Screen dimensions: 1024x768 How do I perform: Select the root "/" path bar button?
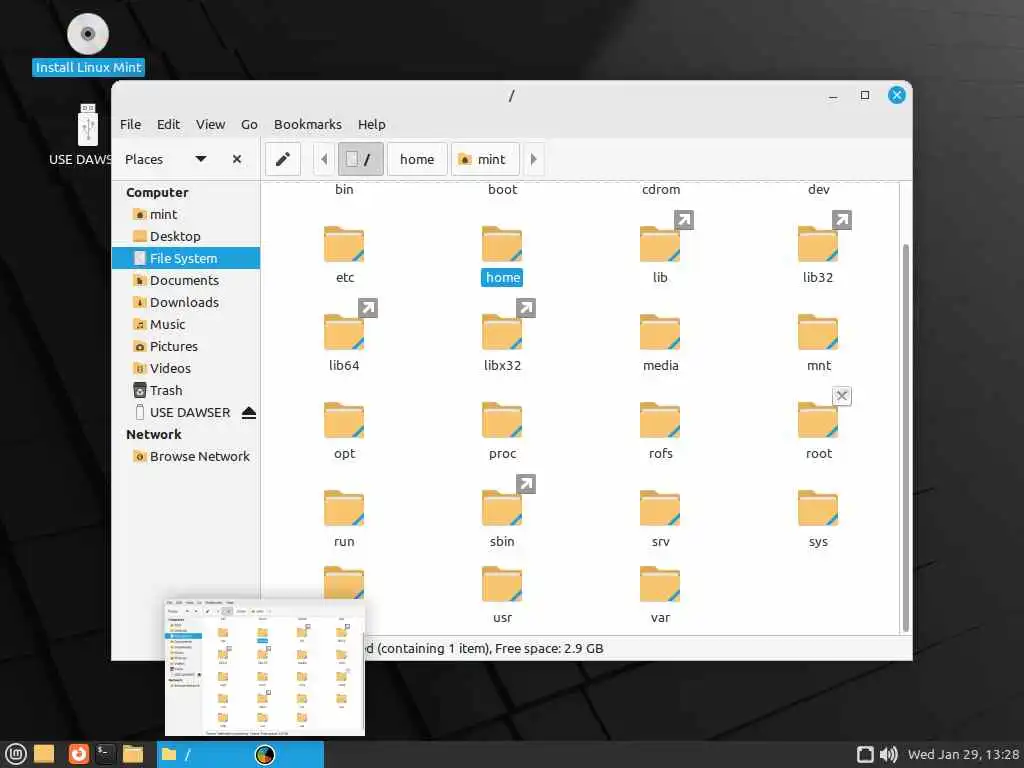coord(360,159)
